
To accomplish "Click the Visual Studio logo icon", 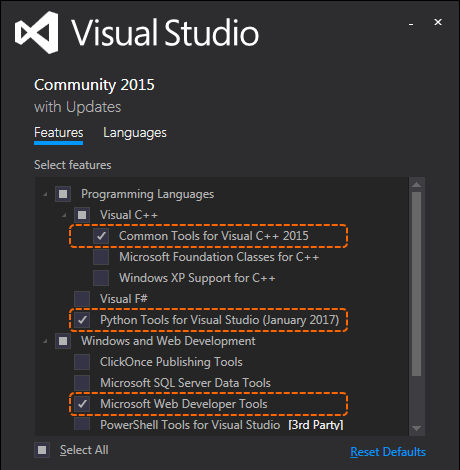I will [37, 32].
